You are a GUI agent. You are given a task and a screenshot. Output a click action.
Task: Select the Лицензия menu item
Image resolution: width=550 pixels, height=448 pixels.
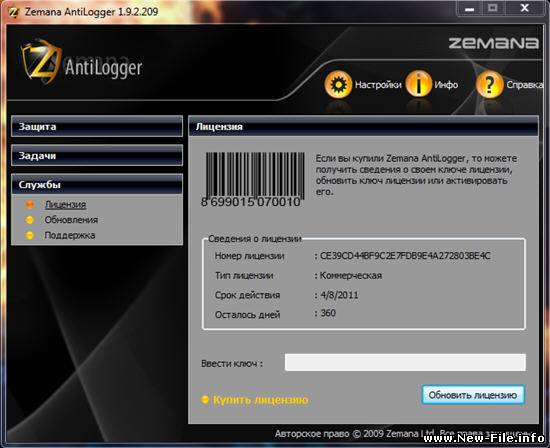pos(65,205)
